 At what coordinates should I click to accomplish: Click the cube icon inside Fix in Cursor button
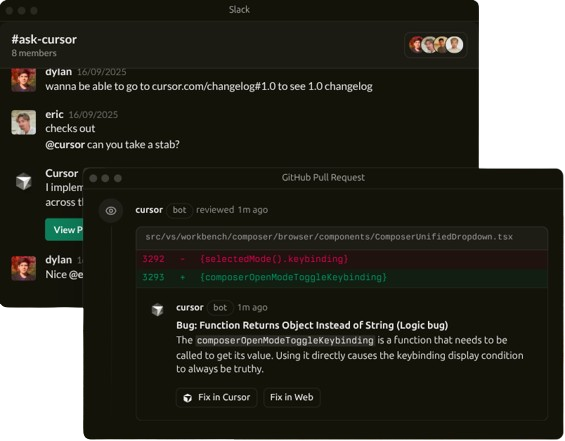(x=187, y=398)
